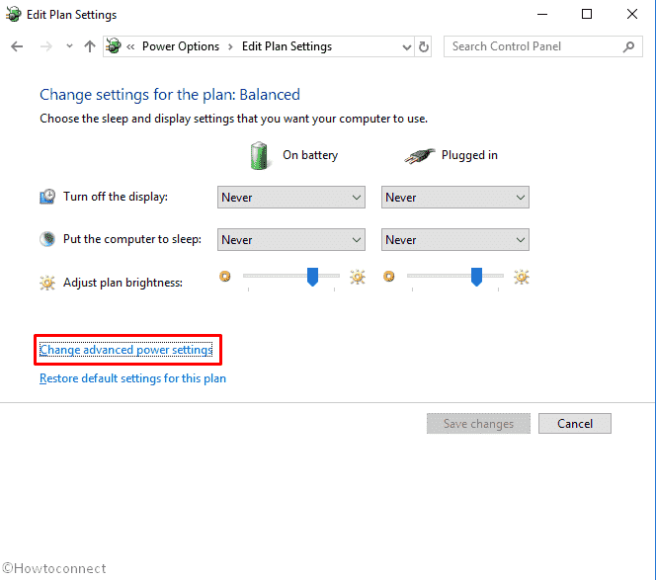Click the Save changes button
Screen dimensions: 656x580
click(x=479, y=423)
